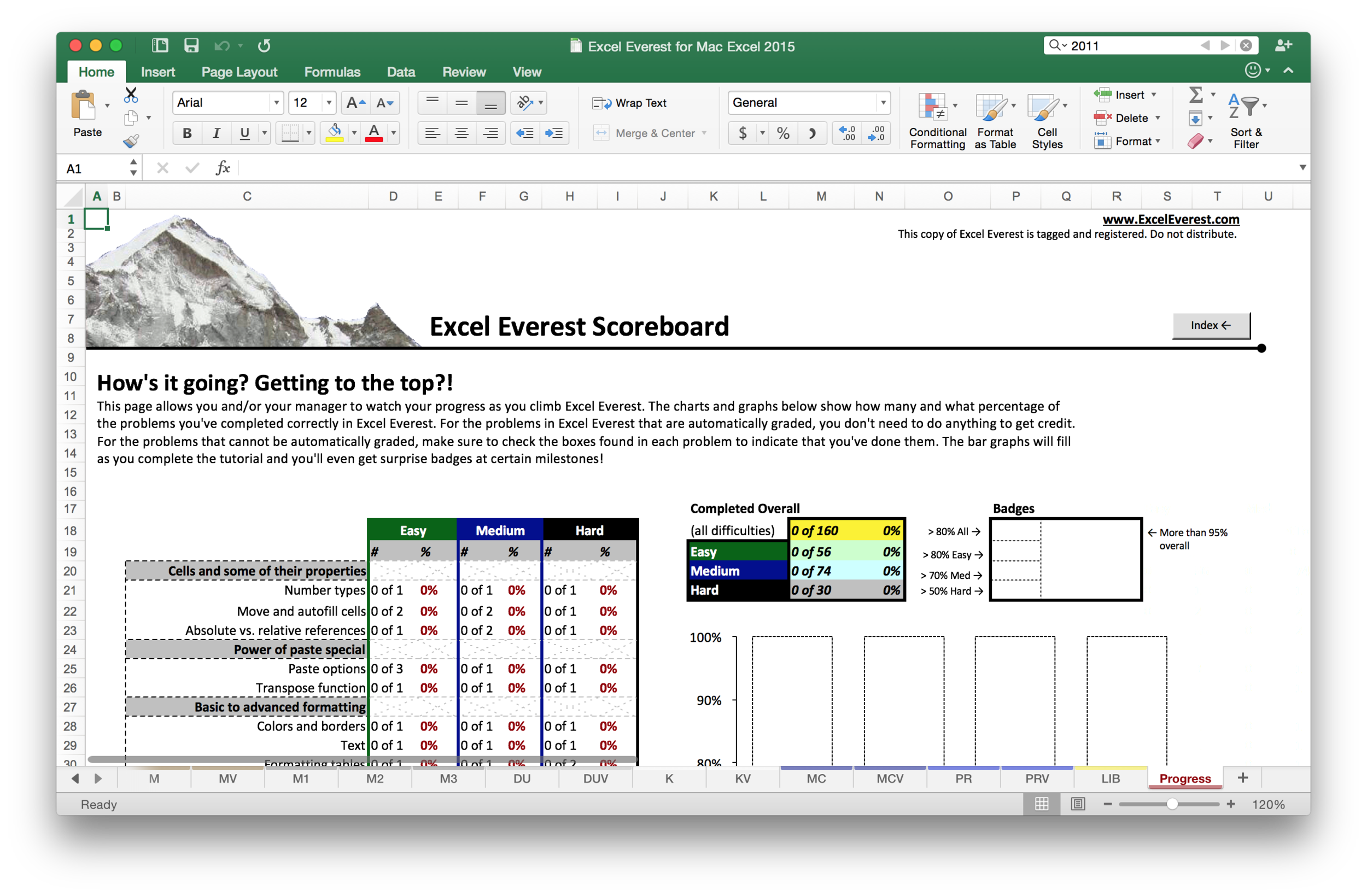
Task: Switch to Page Layout view in status bar
Action: pyautogui.click(x=1078, y=804)
